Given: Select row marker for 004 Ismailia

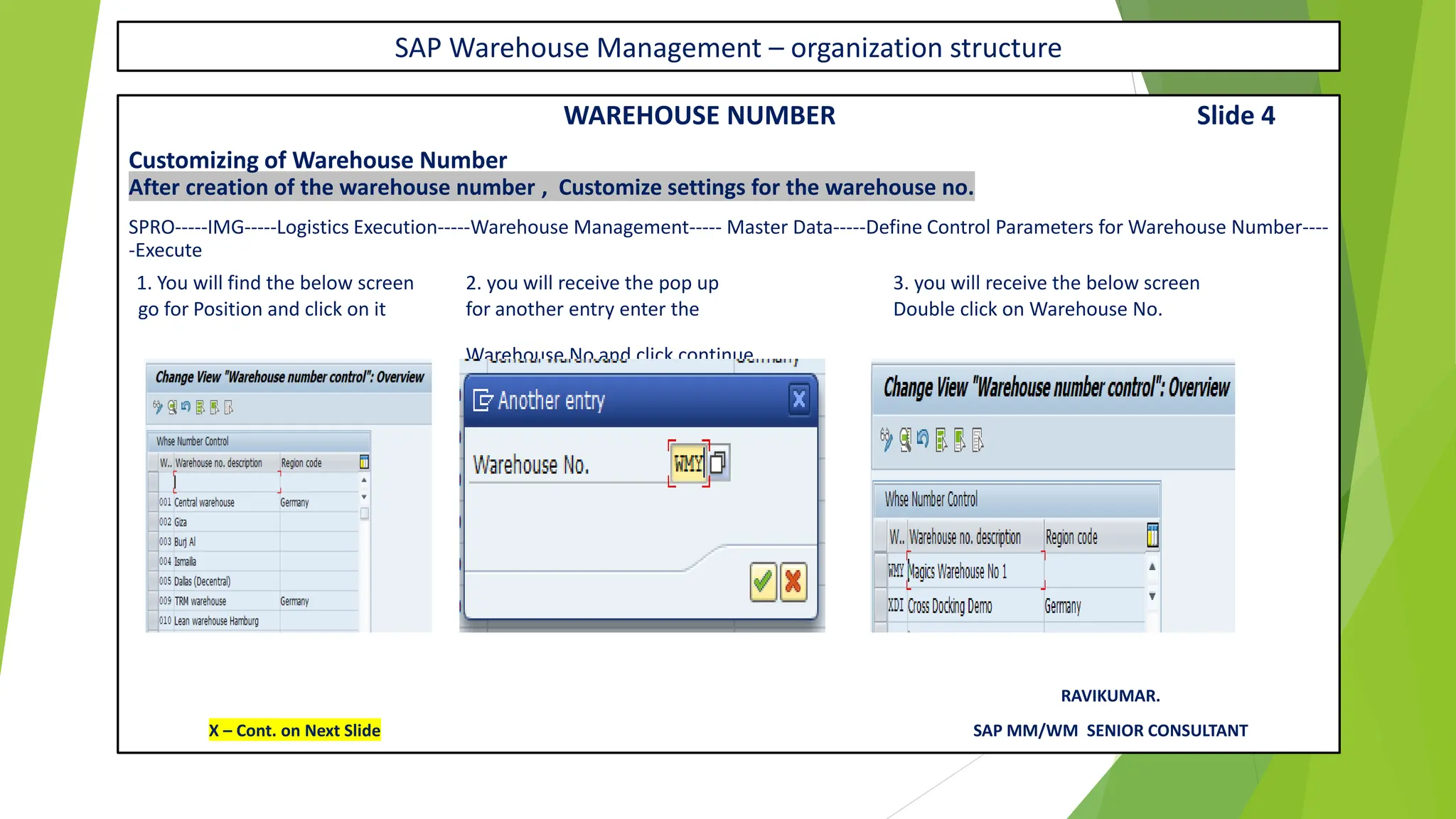Looking at the screenshot, I should pyautogui.click(x=153, y=562).
